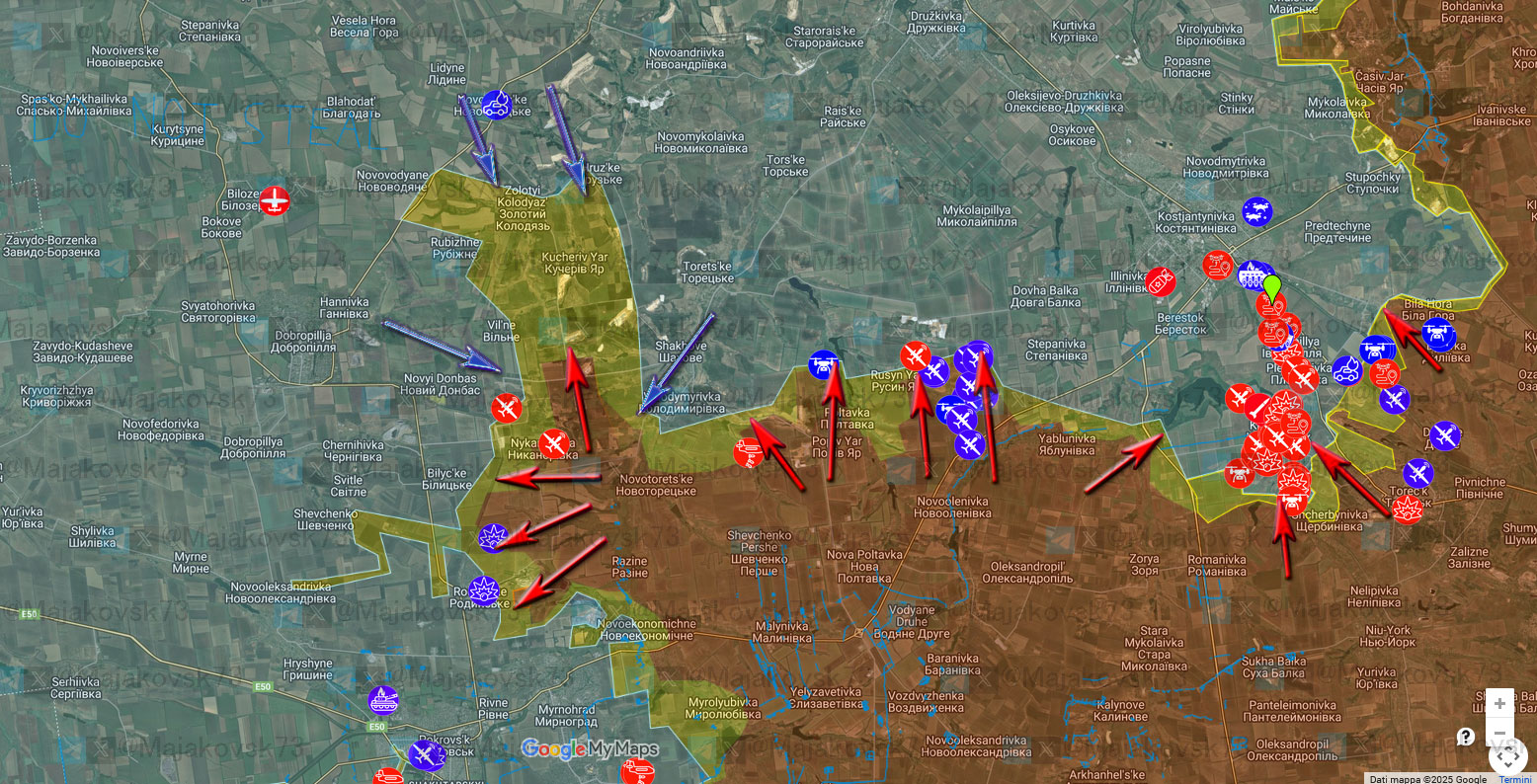
Task: Select the blue explosion marker west of Razine
Action: [x=493, y=537]
